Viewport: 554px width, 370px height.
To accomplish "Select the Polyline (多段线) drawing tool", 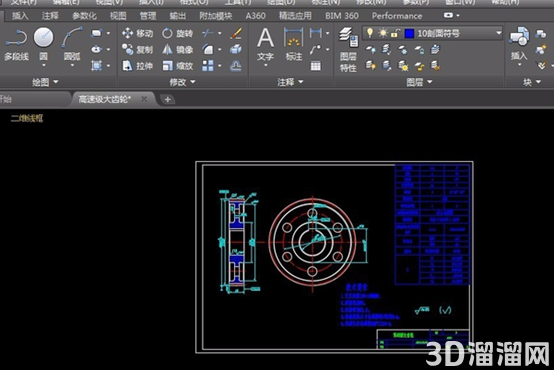I will [x=16, y=44].
